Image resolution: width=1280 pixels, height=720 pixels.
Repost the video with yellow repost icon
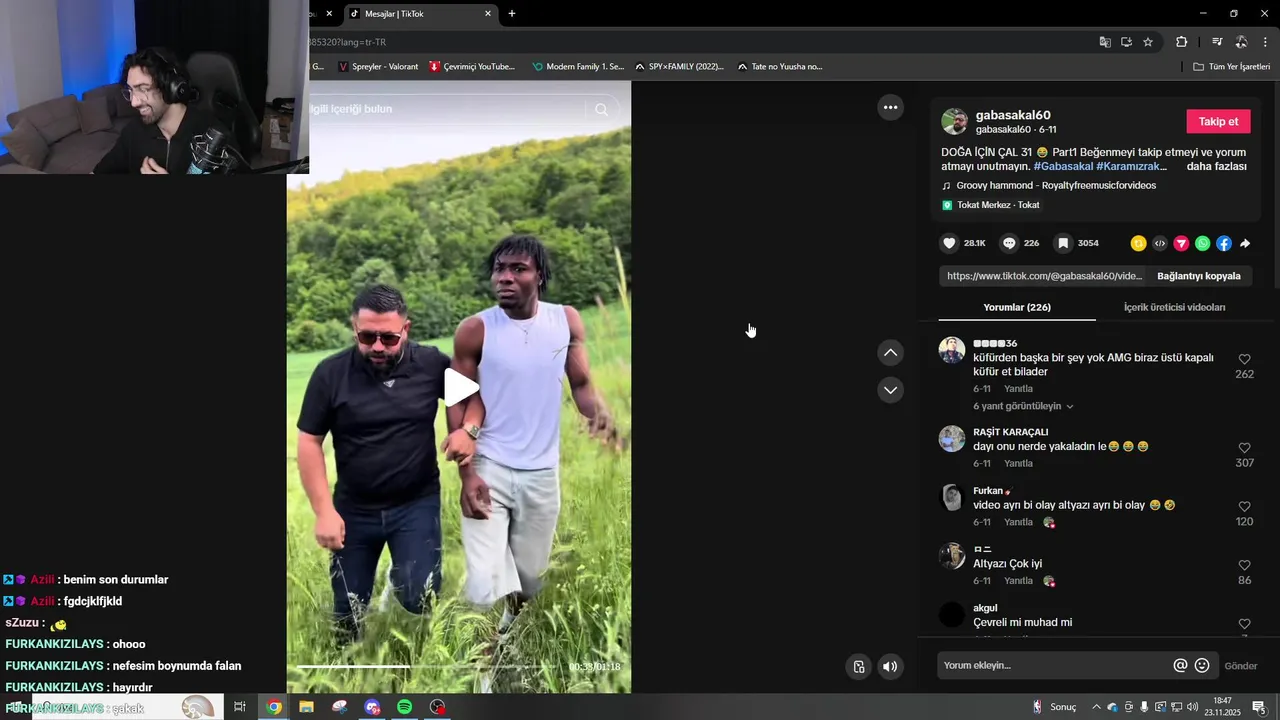1138,243
